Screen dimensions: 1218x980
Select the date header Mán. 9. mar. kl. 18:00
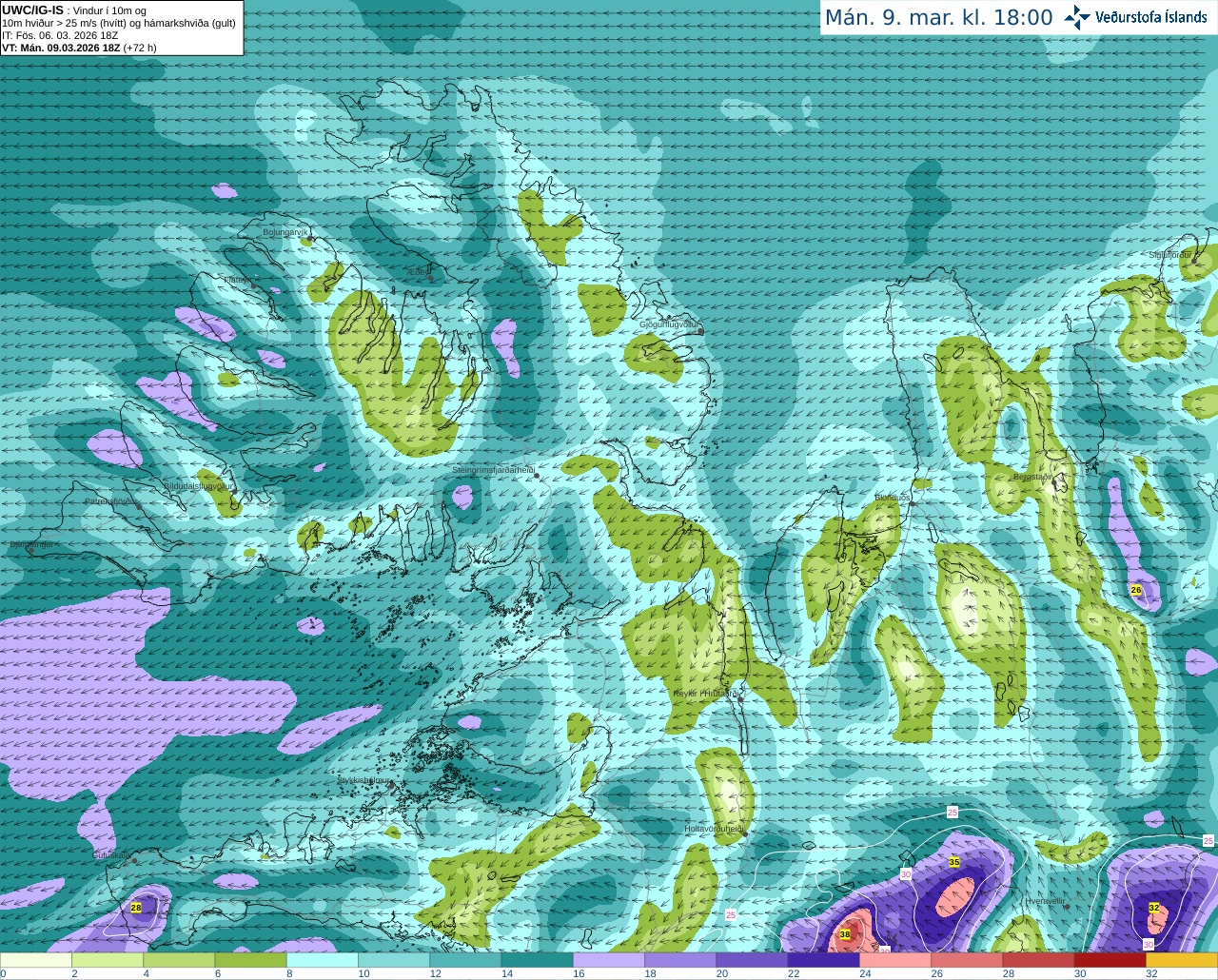(938, 18)
